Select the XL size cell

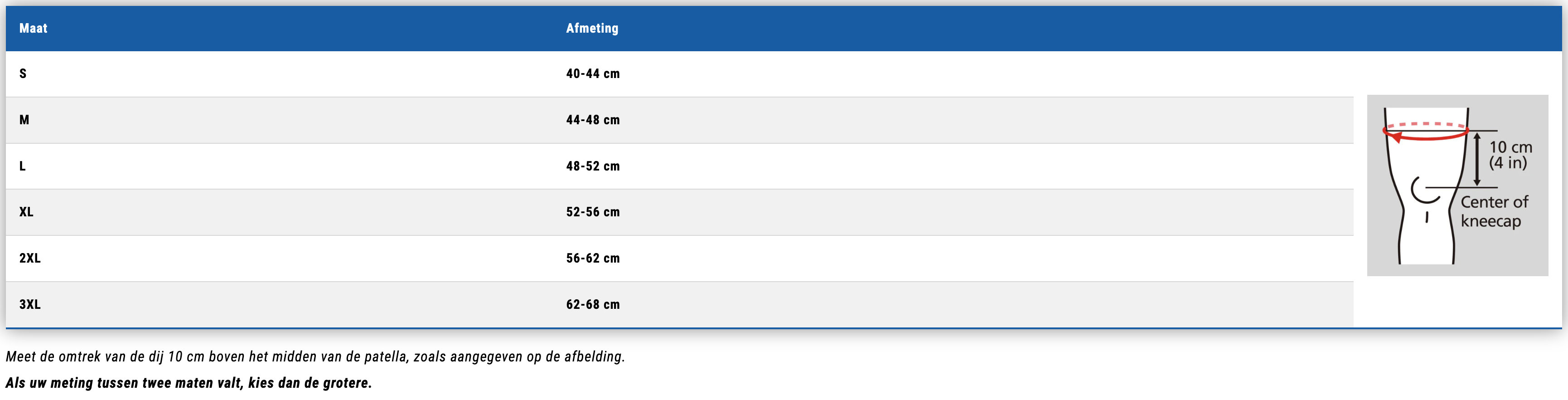[26, 212]
